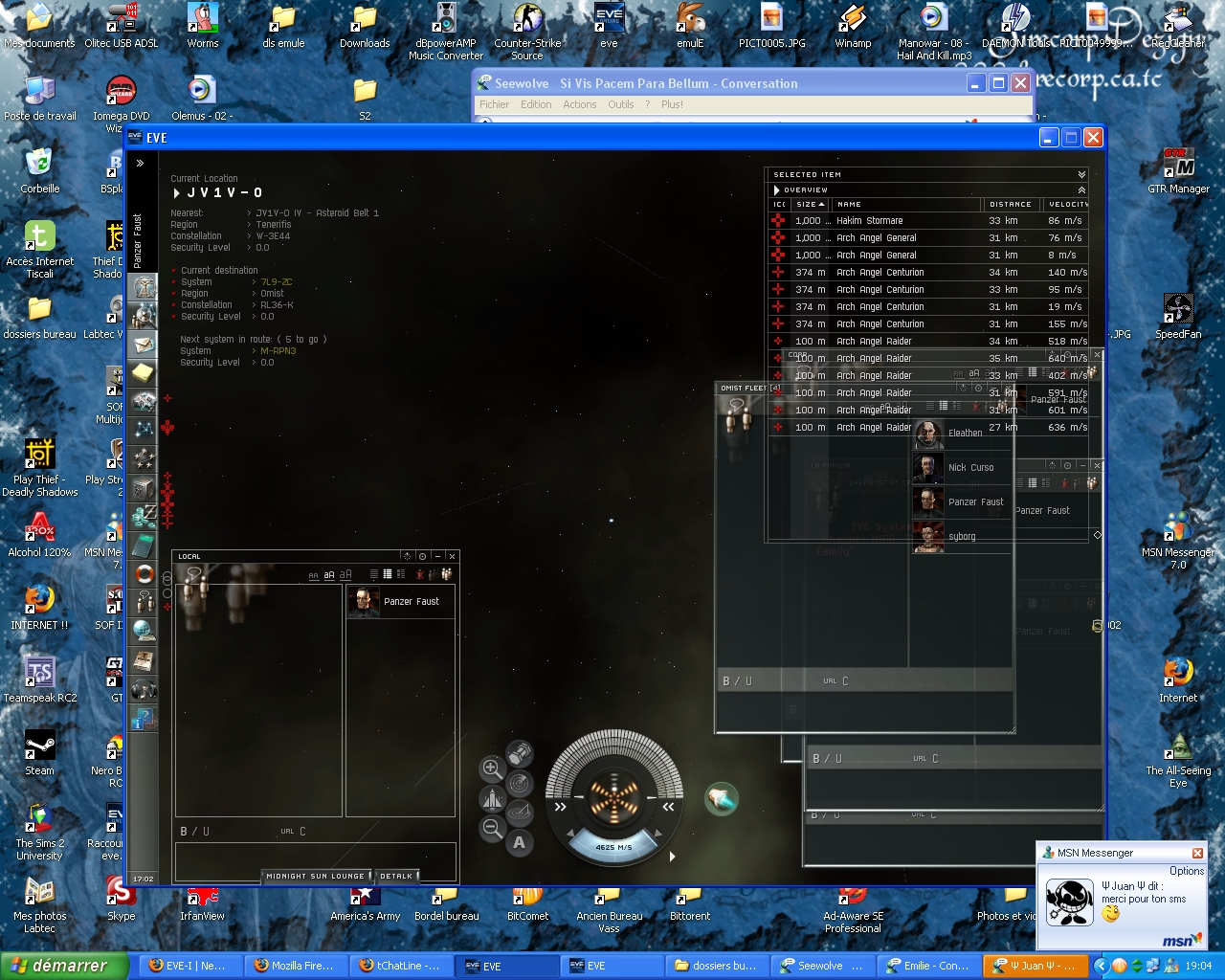Open the GTR Manager desktop icon
The width and height of the screenshot is (1225, 980).
[1178, 170]
